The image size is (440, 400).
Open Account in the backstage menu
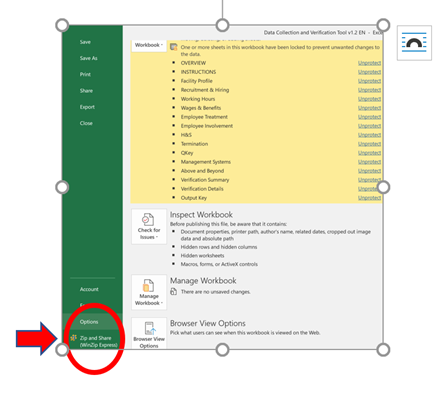tap(89, 289)
